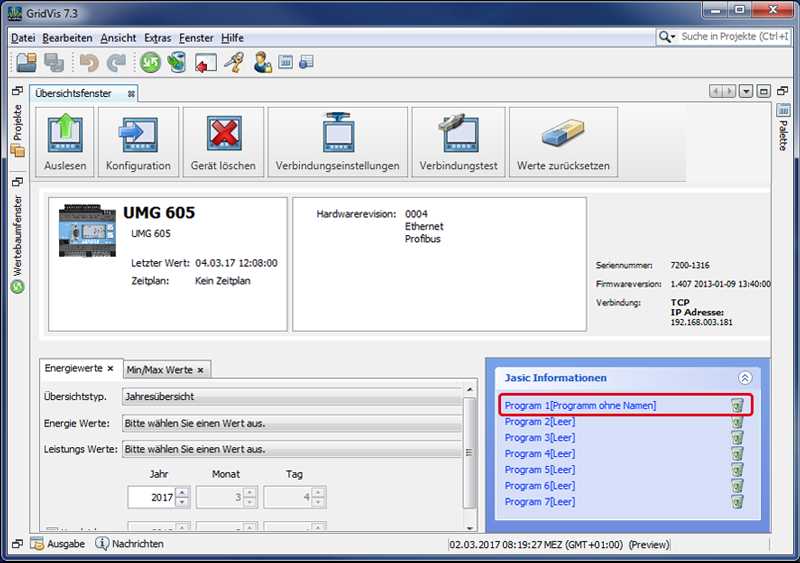Run the Verbindungstest
The width and height of the screenshot is (800, 563).
tap(458, 142)
